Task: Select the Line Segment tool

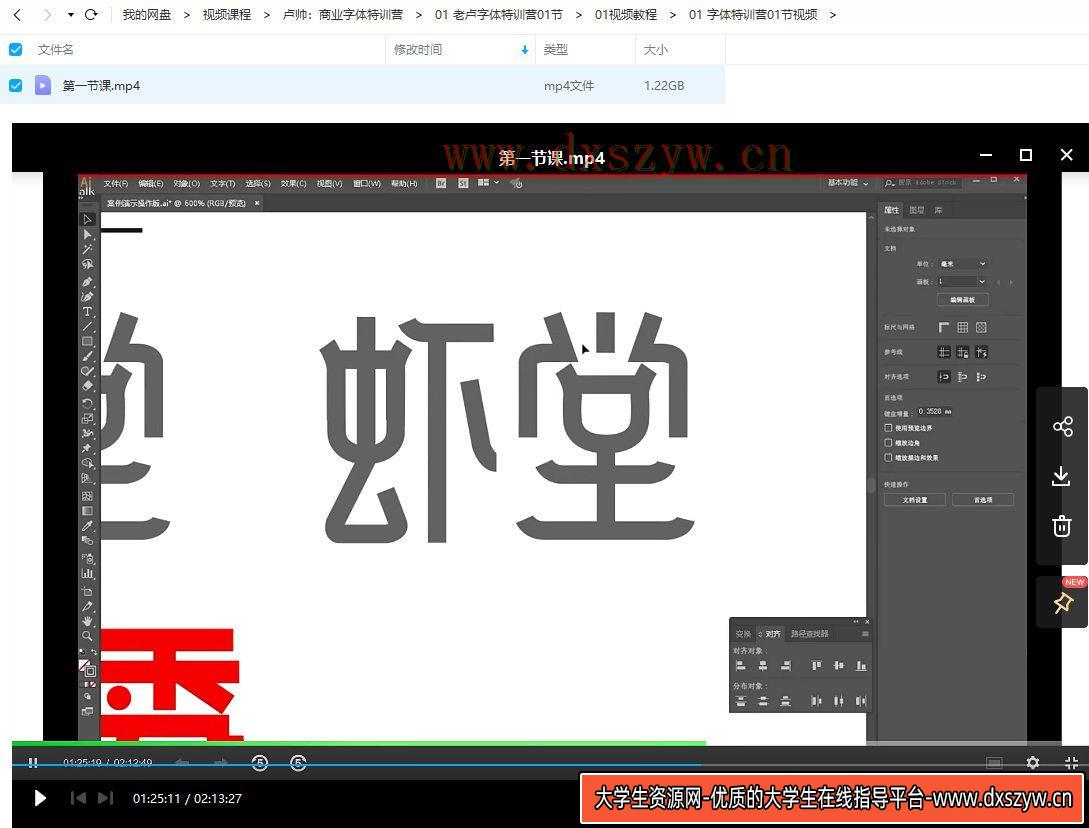Action: pos(88,326)
